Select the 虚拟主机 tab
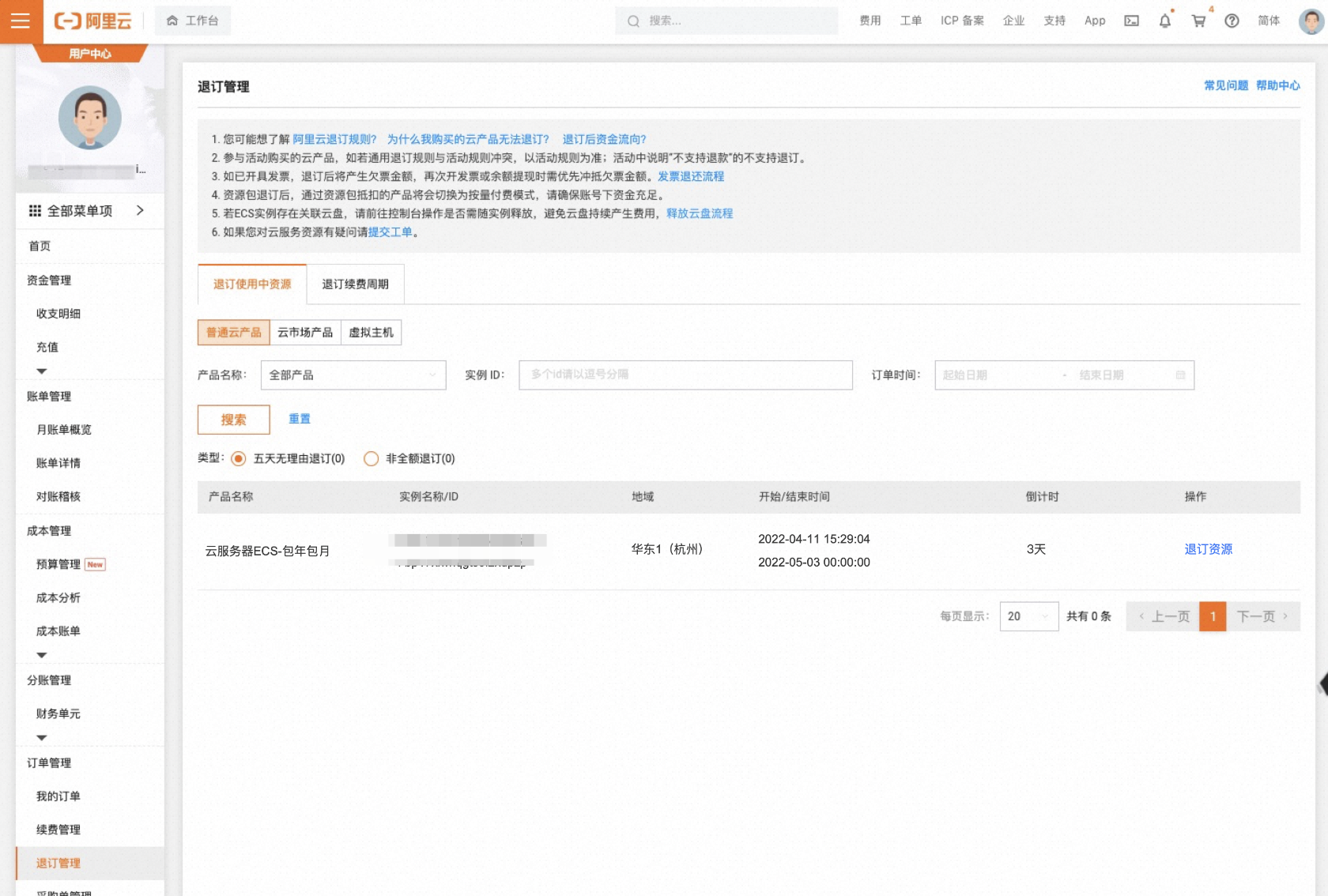Viewport: 1328px width, 896px height. (371, 333)
